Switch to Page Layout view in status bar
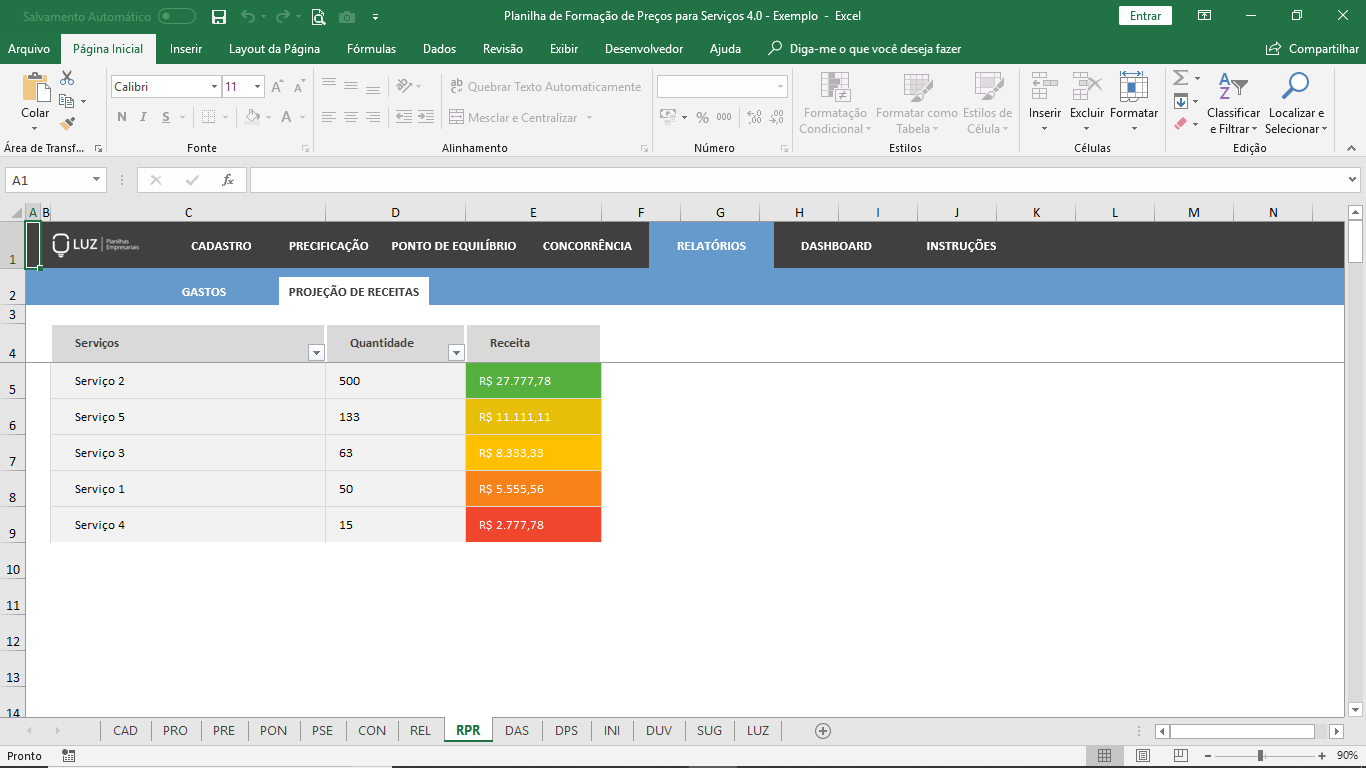 [1143, 755]
